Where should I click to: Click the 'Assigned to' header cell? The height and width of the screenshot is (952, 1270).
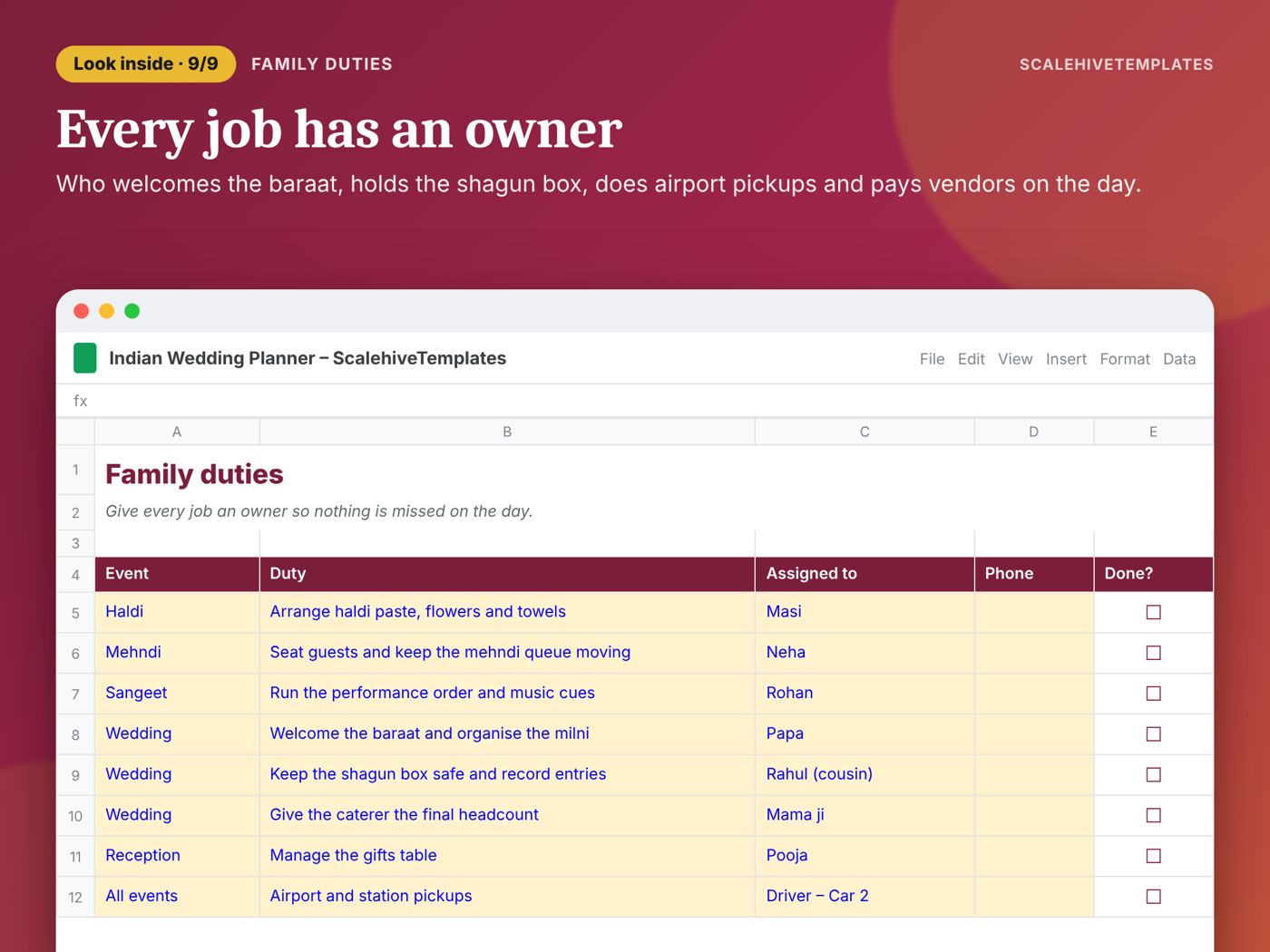coord(865,574)
